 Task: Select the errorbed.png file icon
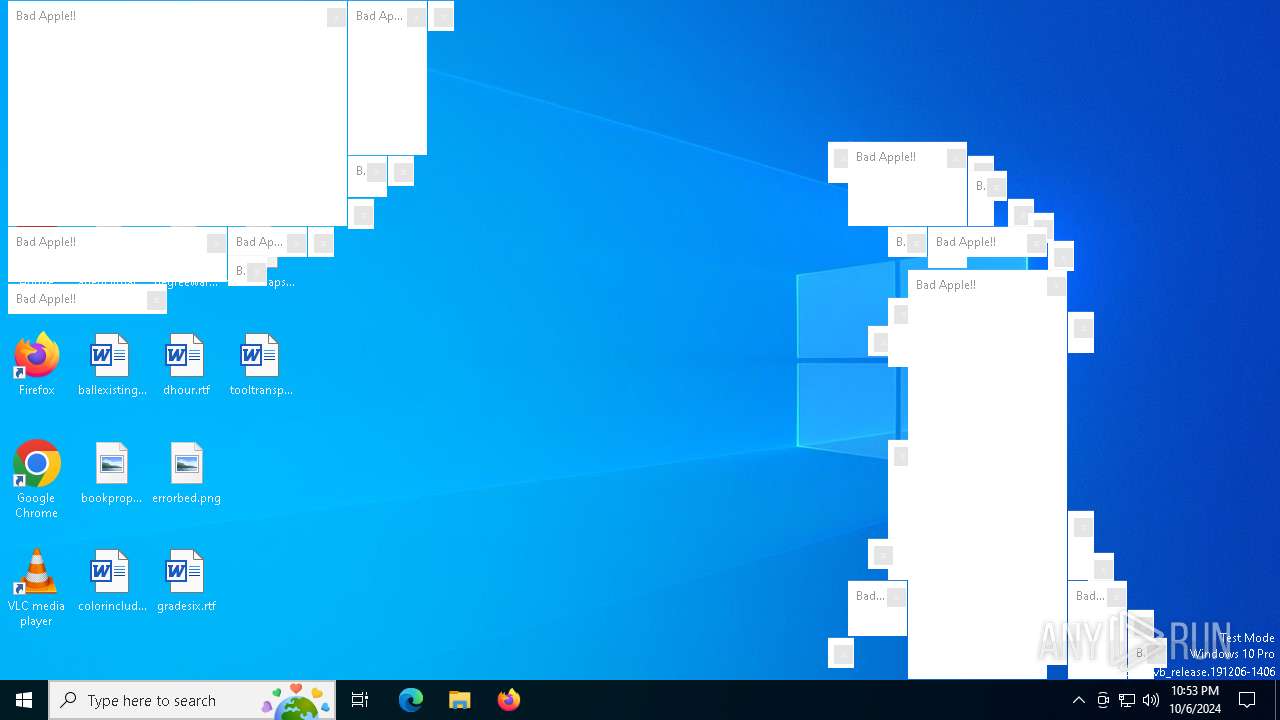(x=186, y=473)
